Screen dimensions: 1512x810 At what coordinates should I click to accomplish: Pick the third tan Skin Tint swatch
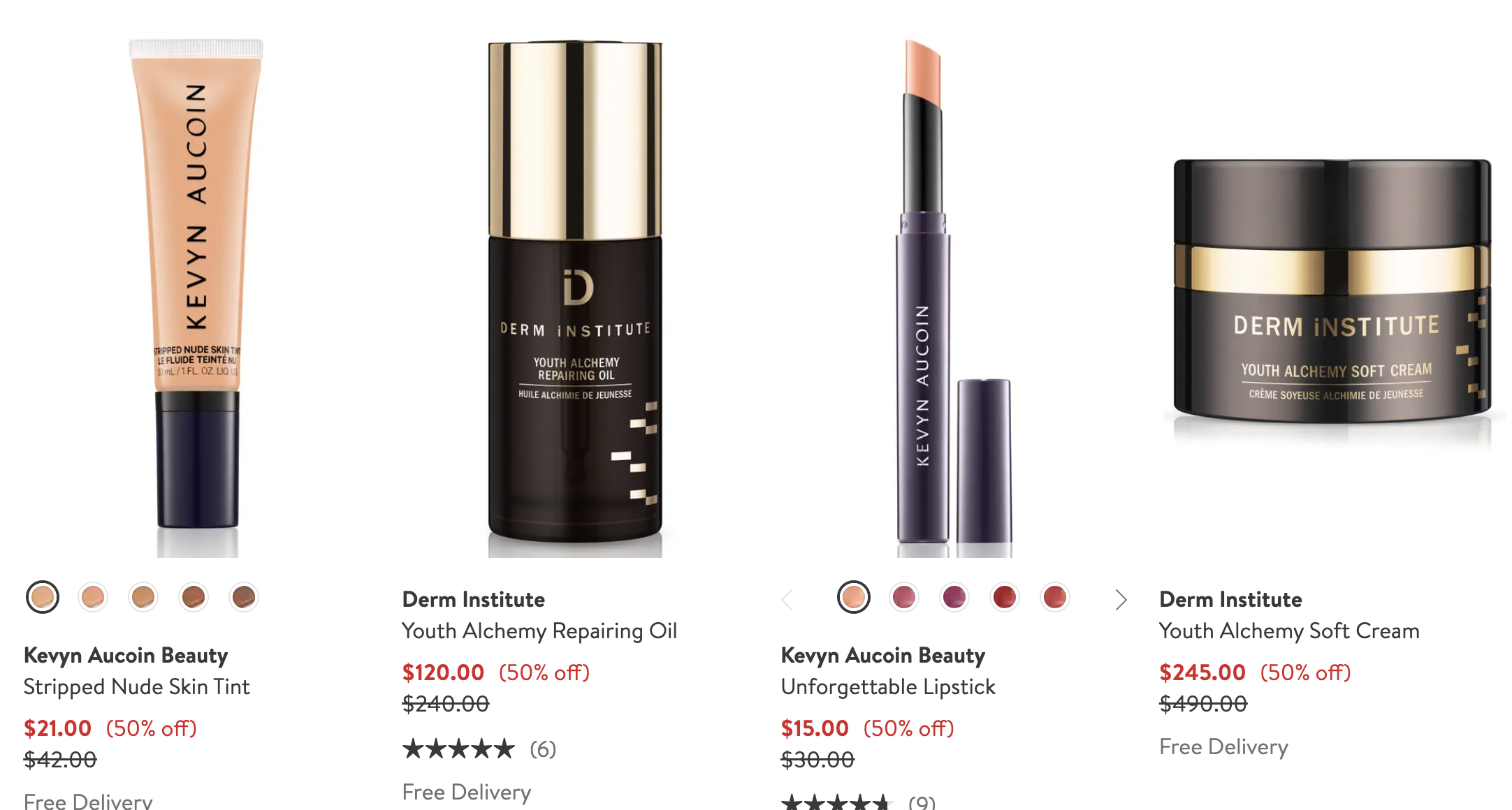tap(143, 598)
